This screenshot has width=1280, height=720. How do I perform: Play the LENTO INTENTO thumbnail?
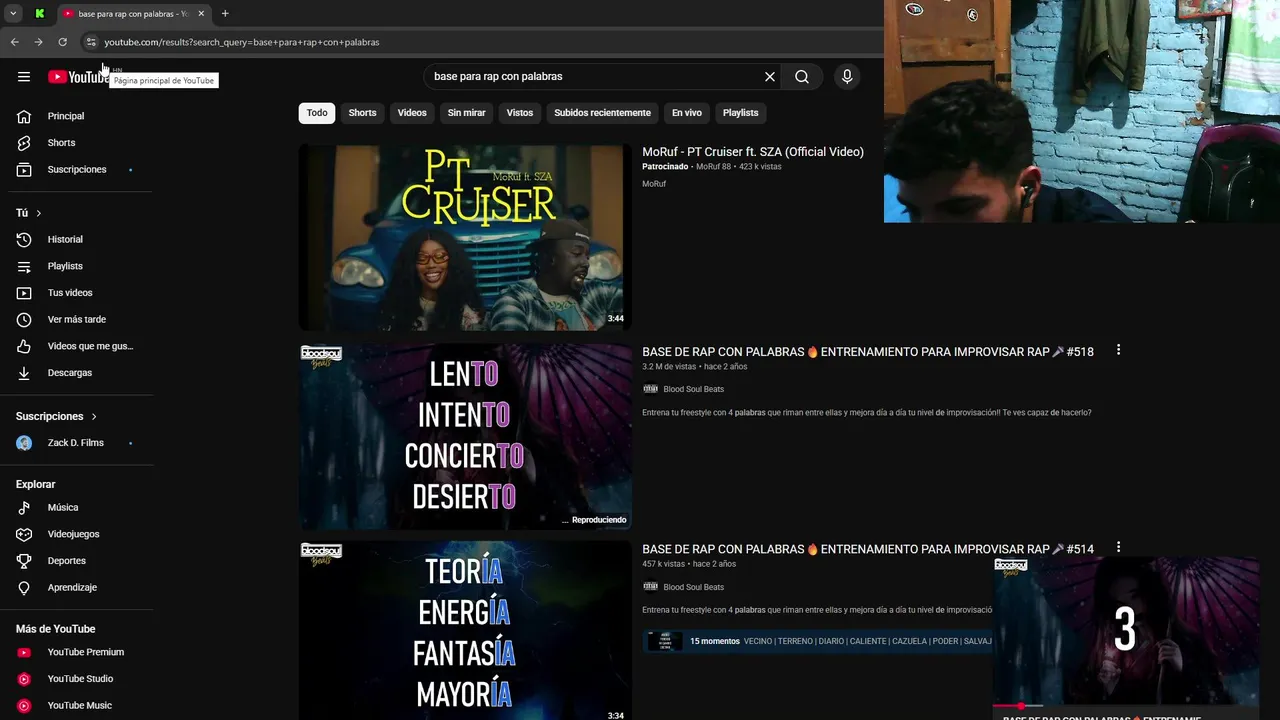465,436
